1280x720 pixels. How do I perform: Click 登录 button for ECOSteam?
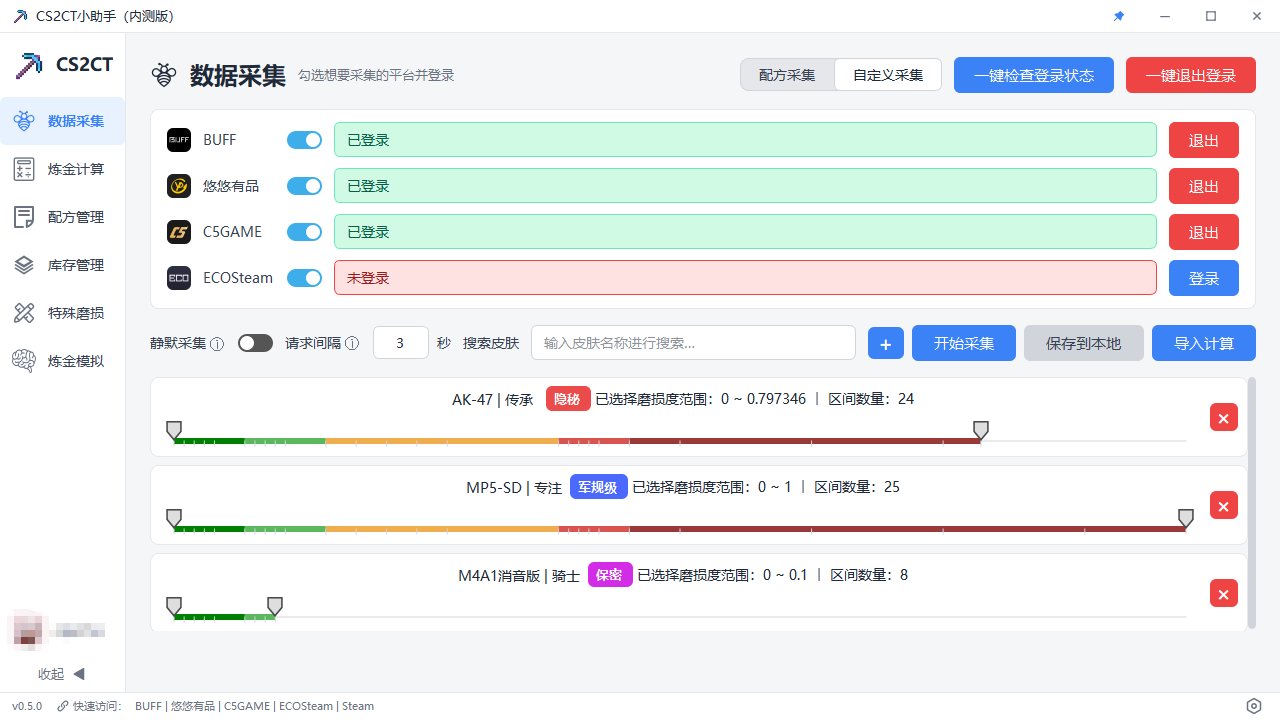[x=1204, y=278]
